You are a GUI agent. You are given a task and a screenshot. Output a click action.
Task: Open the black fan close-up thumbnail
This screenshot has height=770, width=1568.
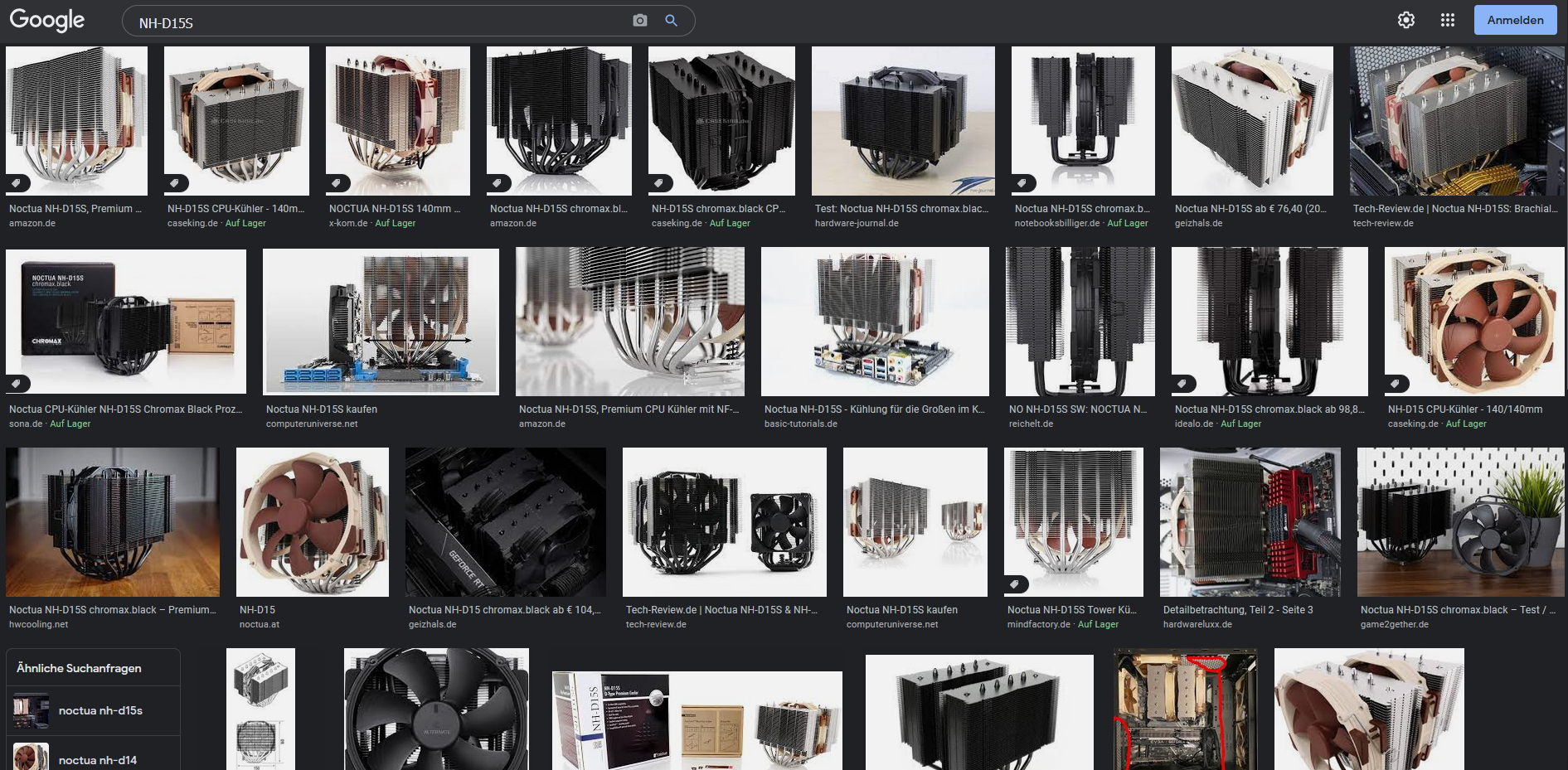pos(436,709)
